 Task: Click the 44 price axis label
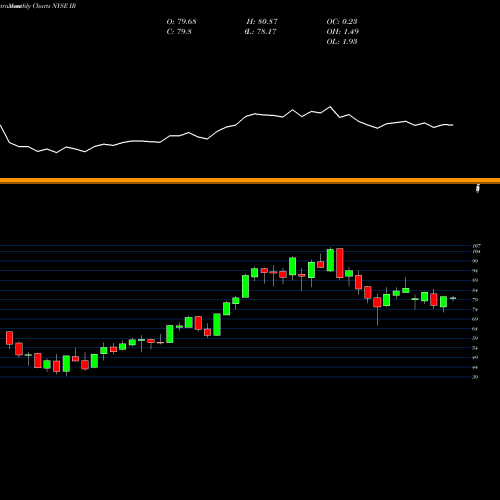pos(476,367)
